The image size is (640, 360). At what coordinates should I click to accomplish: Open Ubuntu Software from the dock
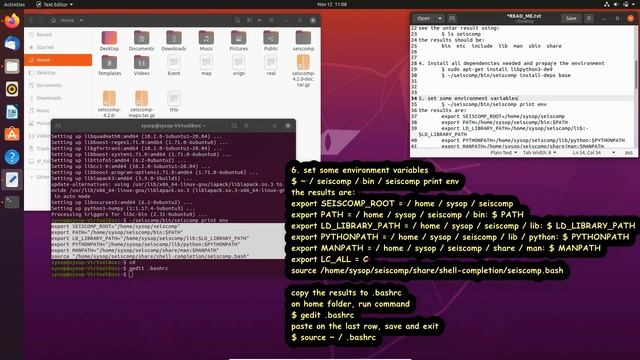[x=12, y=134]
